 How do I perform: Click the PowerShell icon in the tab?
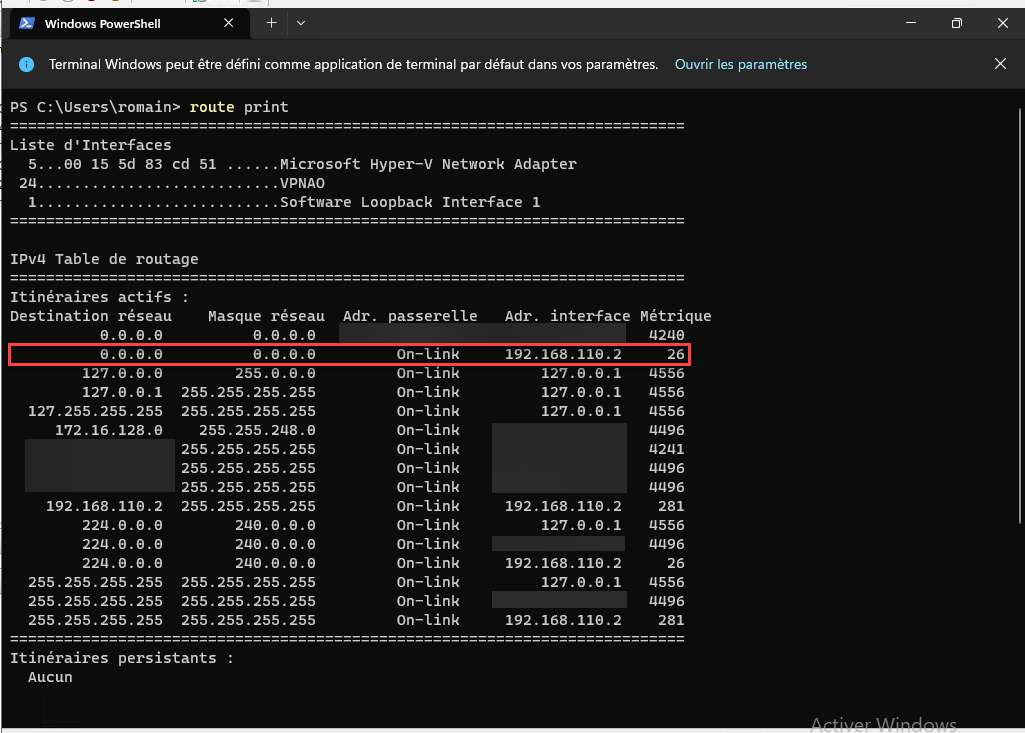[28, 23]
